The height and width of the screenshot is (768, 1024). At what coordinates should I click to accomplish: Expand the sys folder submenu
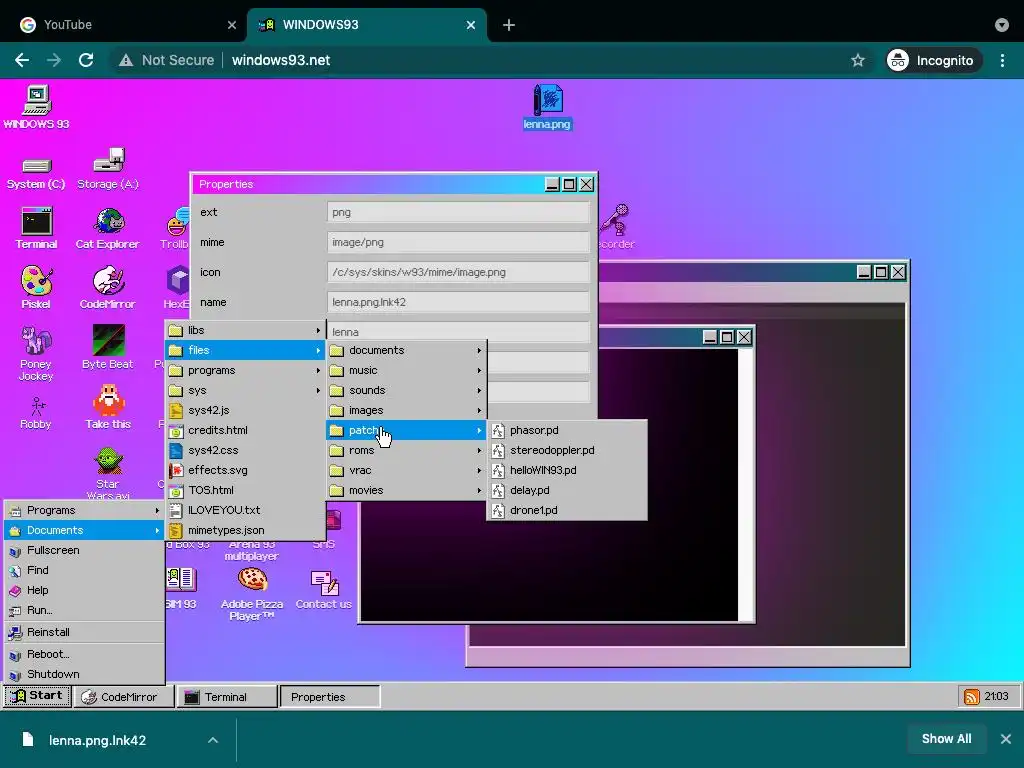[246, 391]
